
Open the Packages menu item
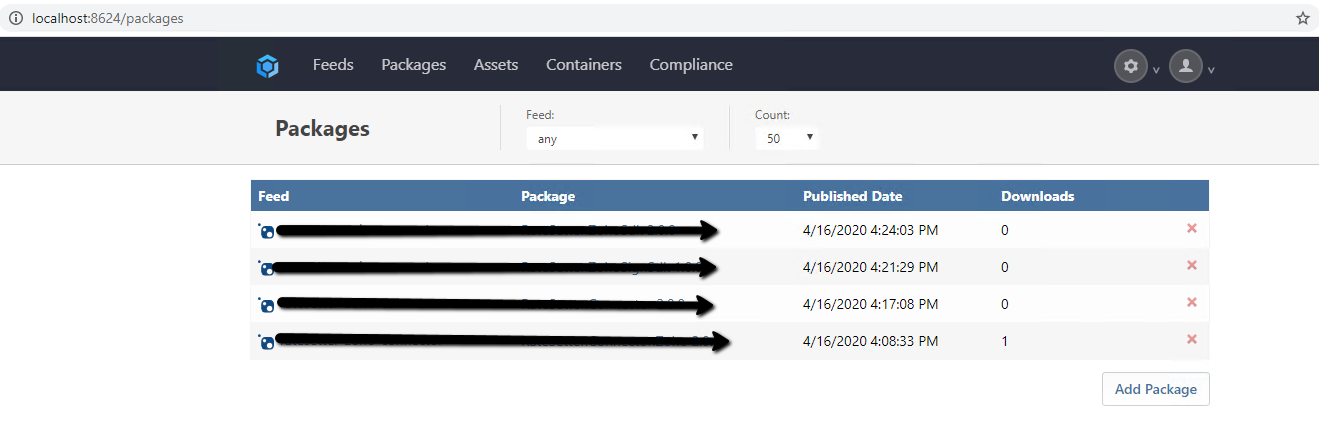click(413, 65)
